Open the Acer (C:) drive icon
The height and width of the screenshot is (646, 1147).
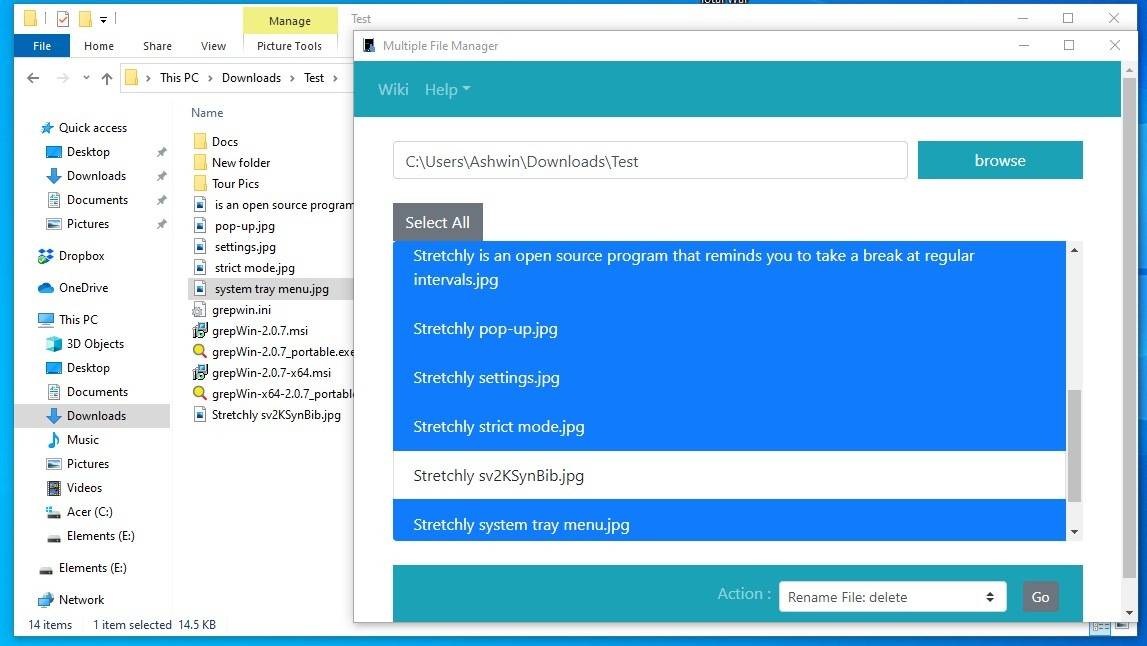(53, 512)
